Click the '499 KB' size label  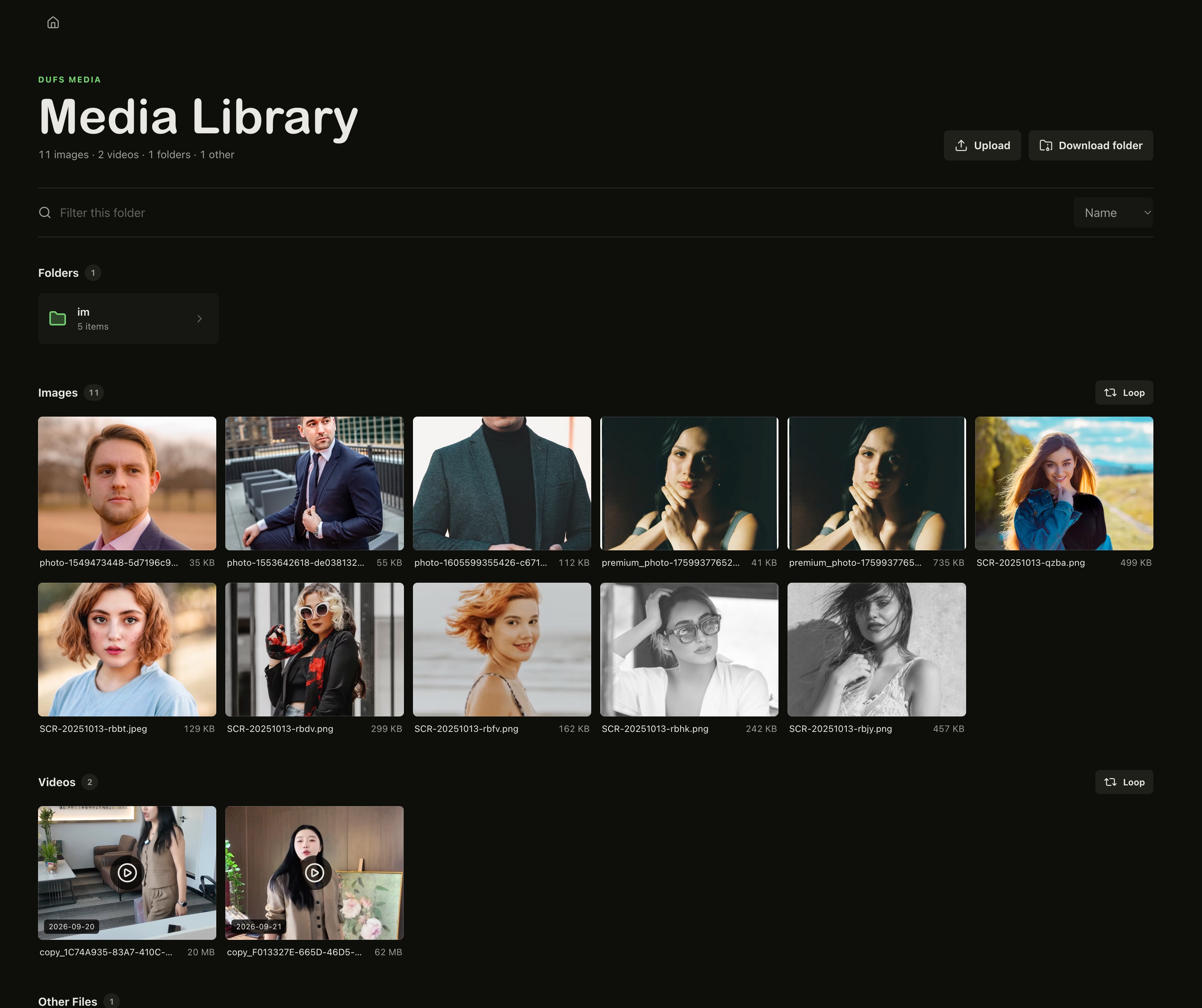[1136, 562]
